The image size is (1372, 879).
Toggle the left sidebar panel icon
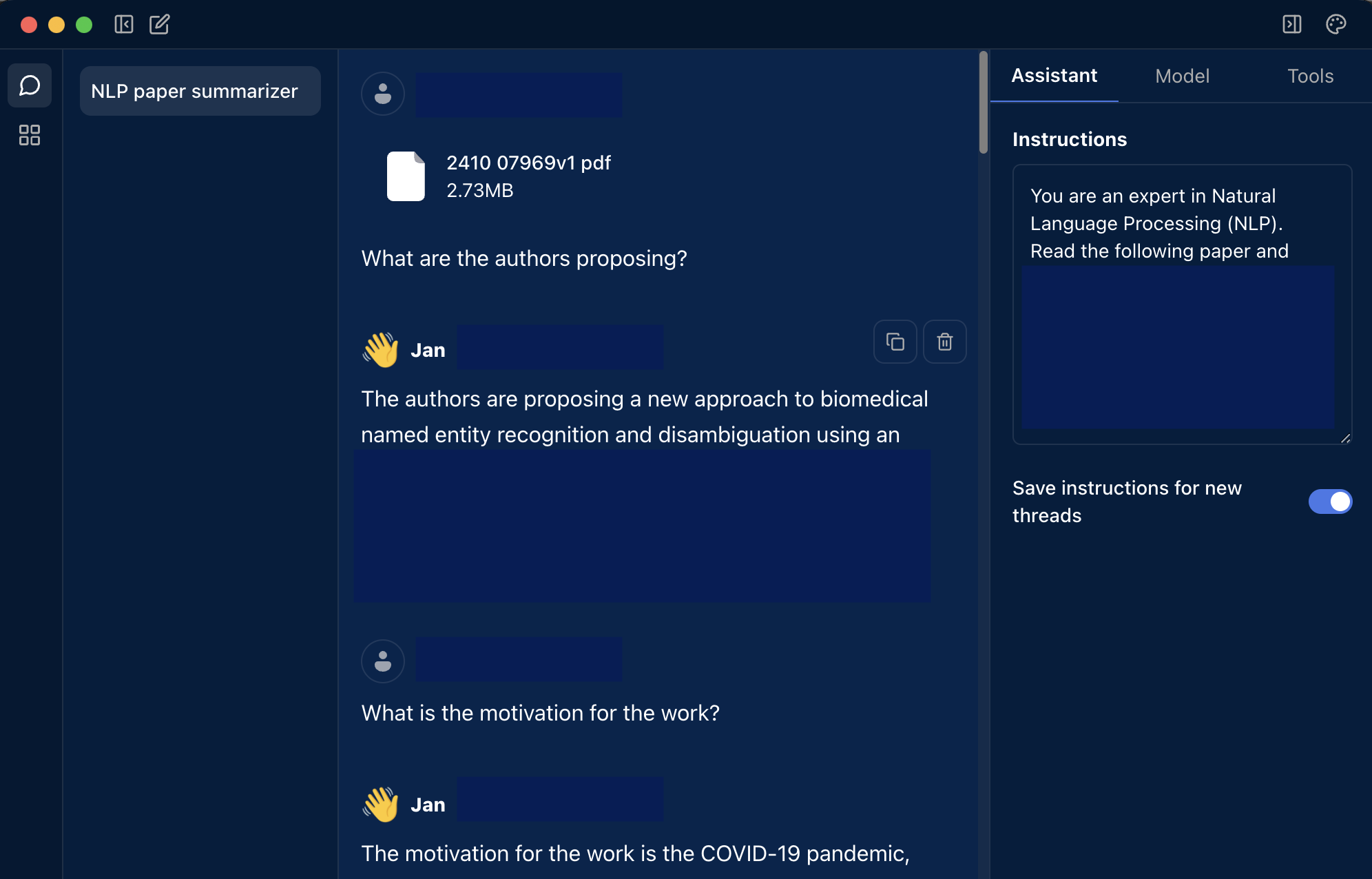pyautogui.click(x=124, y=25)
